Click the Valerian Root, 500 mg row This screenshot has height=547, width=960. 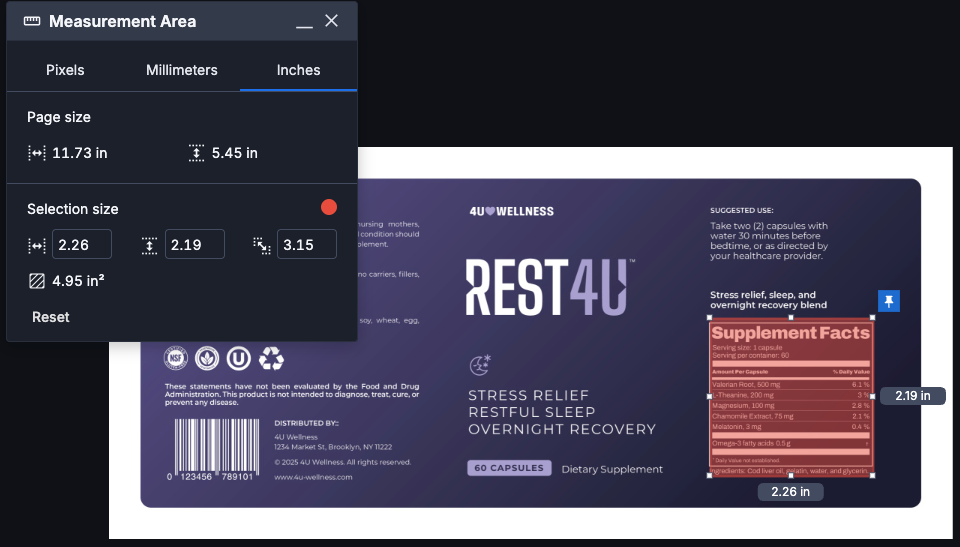[790, 385]
